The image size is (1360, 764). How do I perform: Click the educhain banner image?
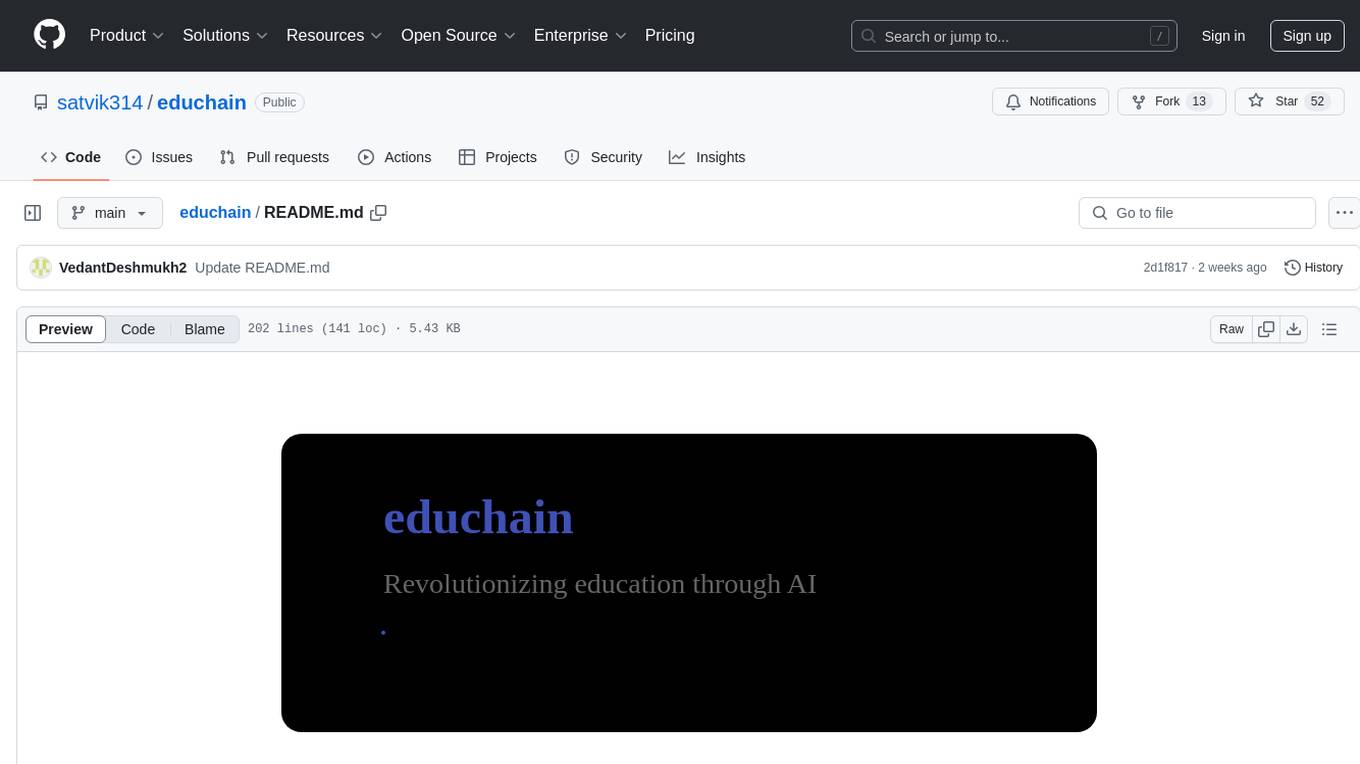[689, 583]
